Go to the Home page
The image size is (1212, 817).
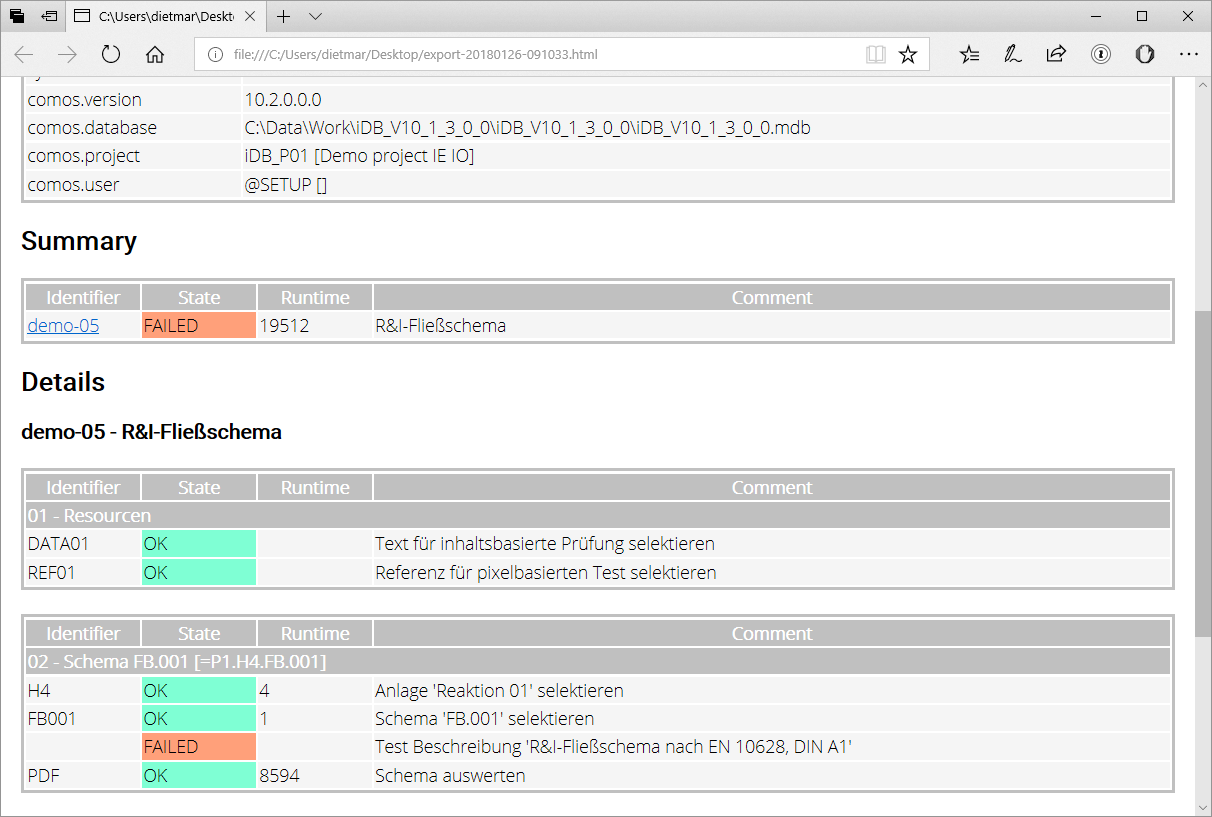[155, 55]
